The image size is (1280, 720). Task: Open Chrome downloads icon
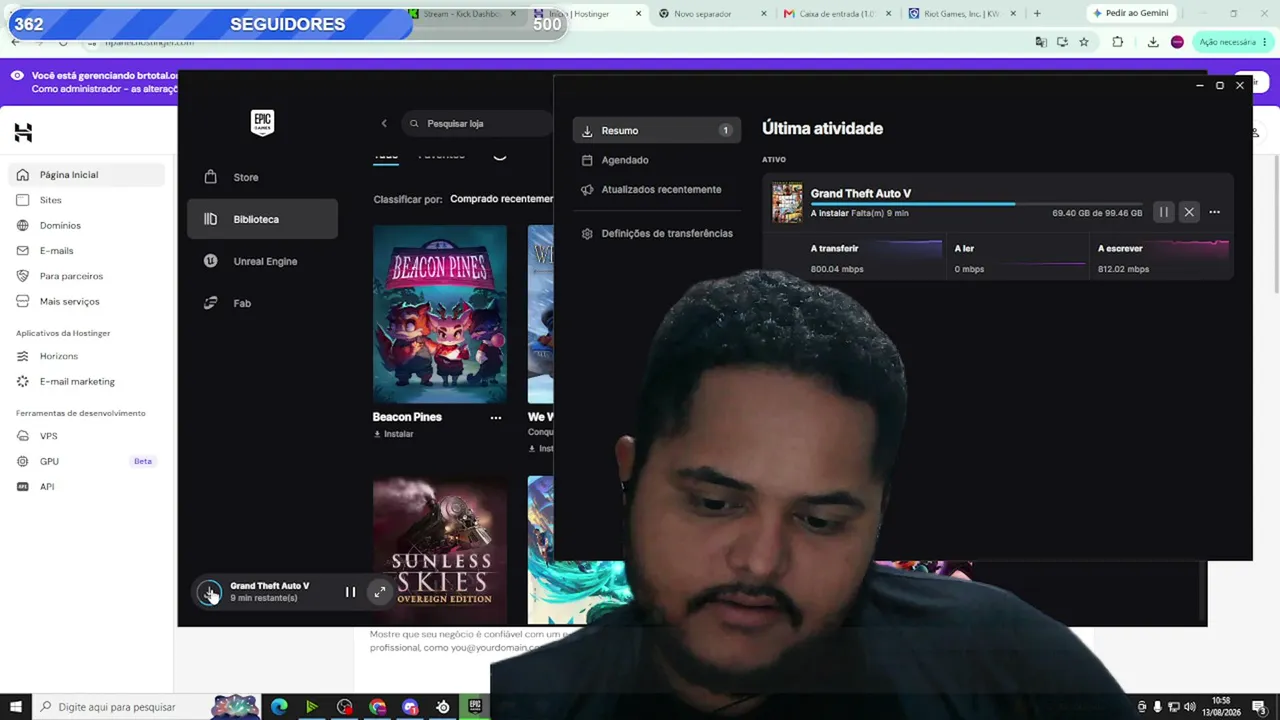[x=1153, y=42]
